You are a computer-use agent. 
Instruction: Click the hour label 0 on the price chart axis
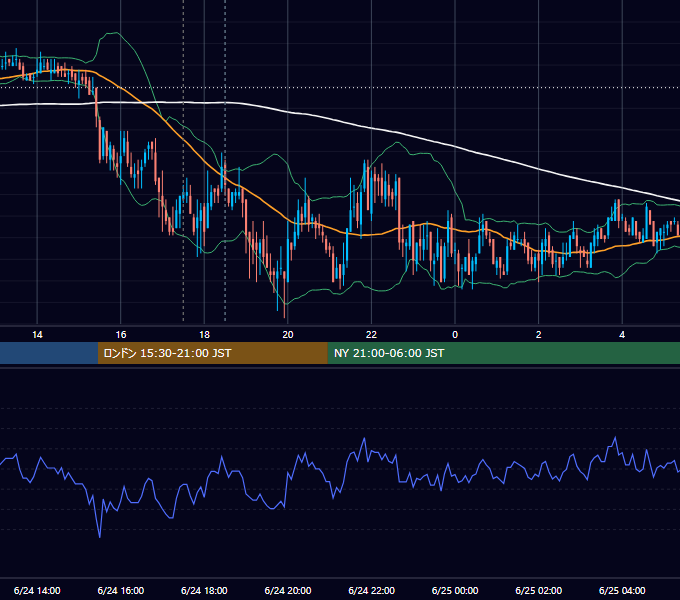point(455,335)
